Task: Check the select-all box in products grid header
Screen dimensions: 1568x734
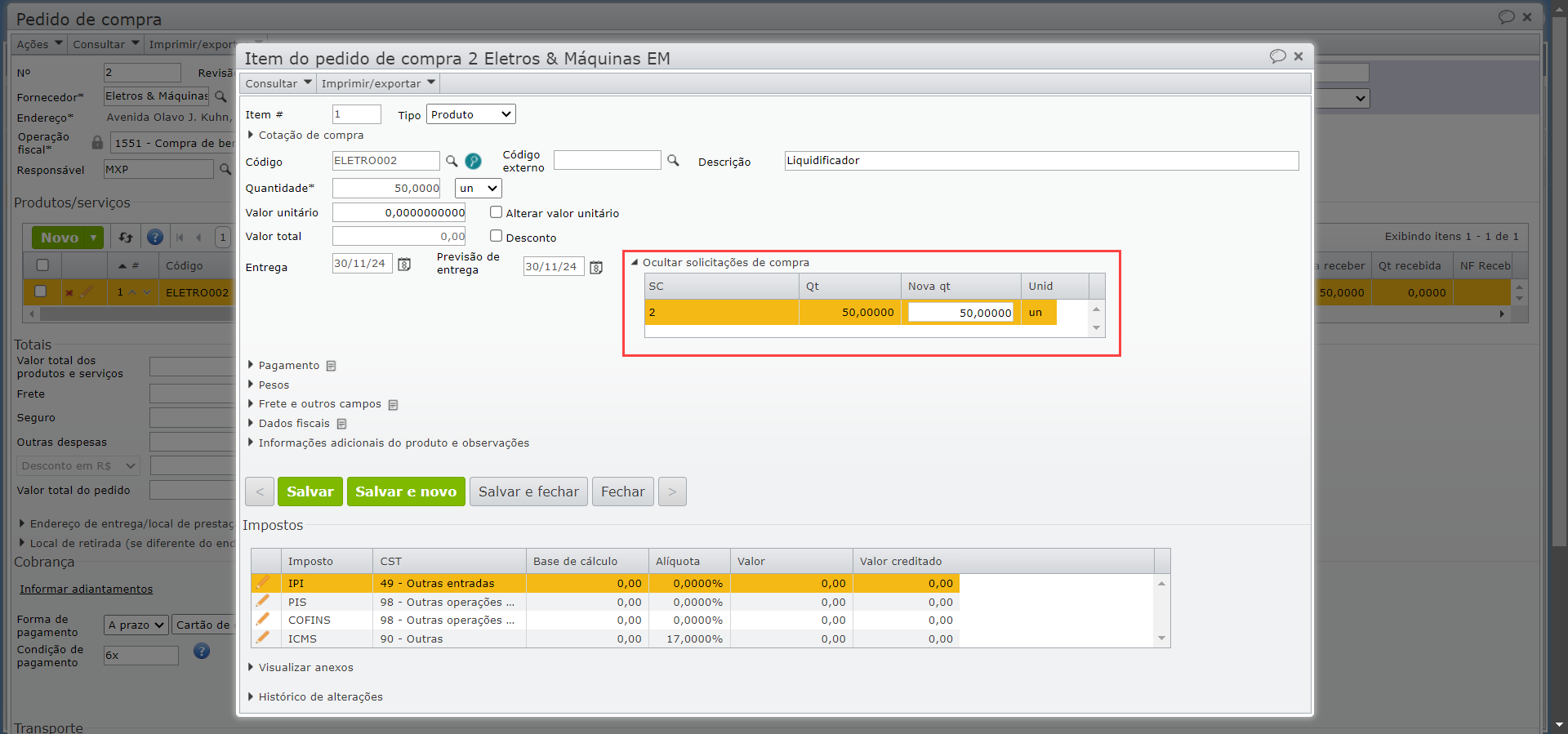Action: coord(42,265)
